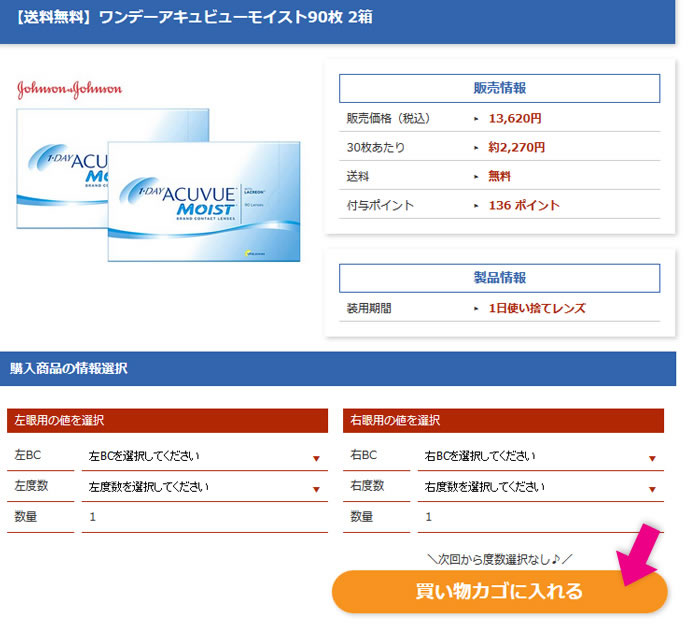Click the front ACUVUE MOIST box image

click(204, 201)
